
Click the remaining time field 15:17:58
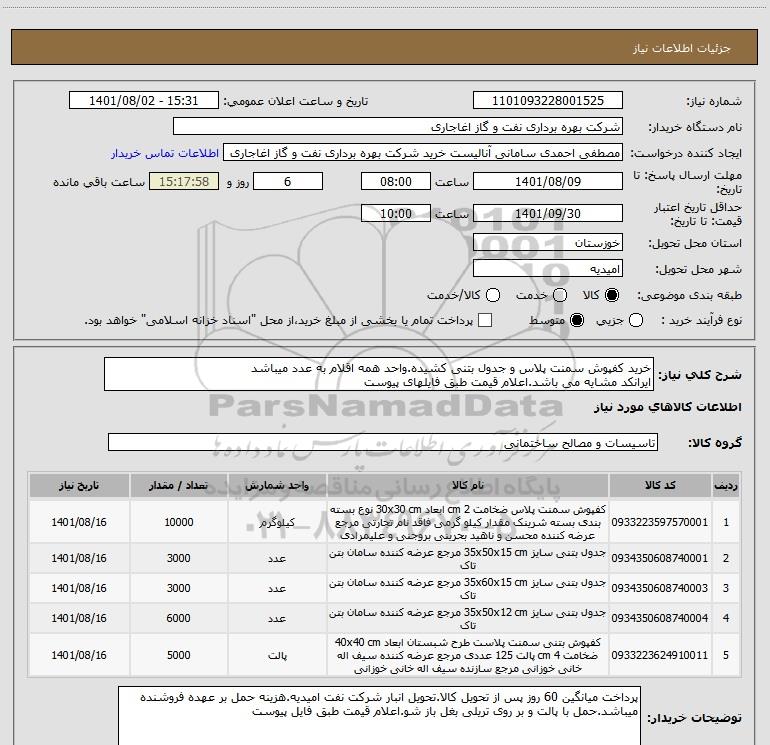click(184, 181)
